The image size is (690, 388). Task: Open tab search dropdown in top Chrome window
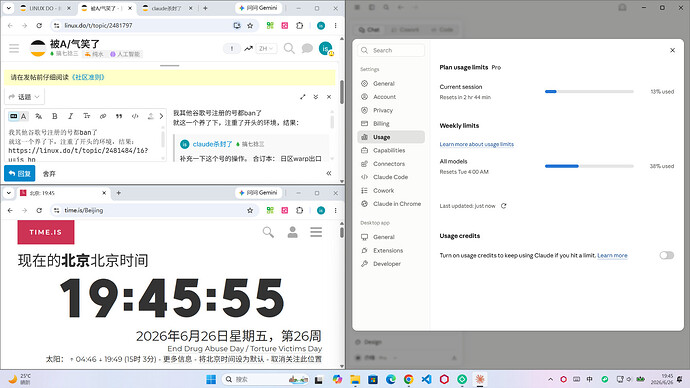click(x=8, y=8)
